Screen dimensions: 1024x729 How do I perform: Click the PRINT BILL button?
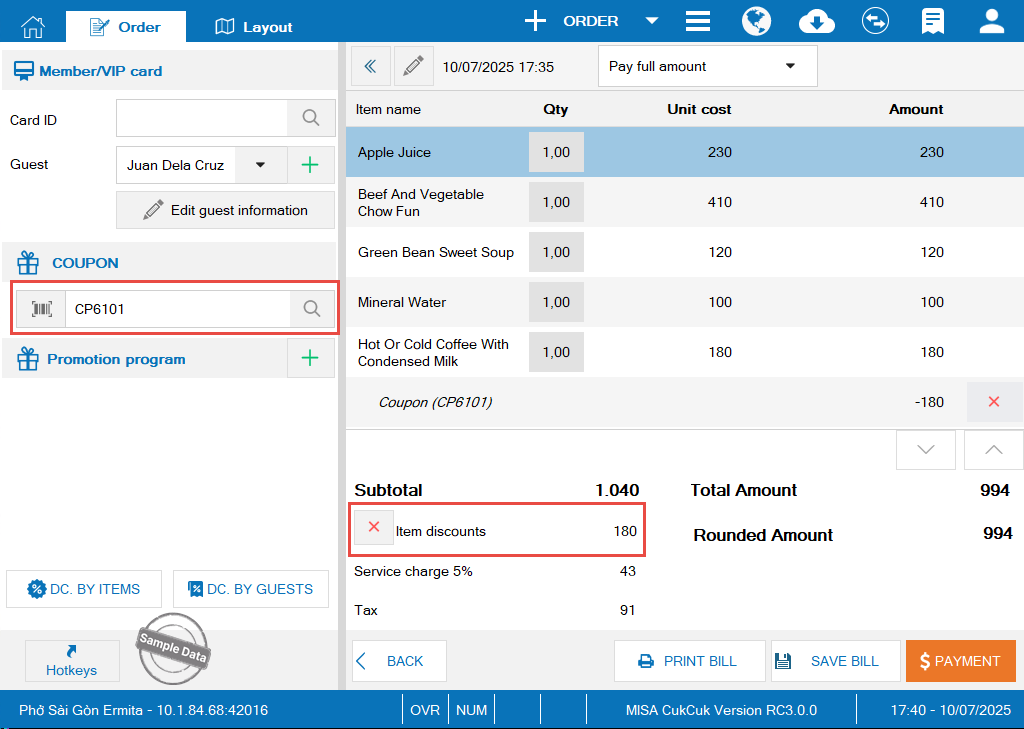[x=689, y=661]
